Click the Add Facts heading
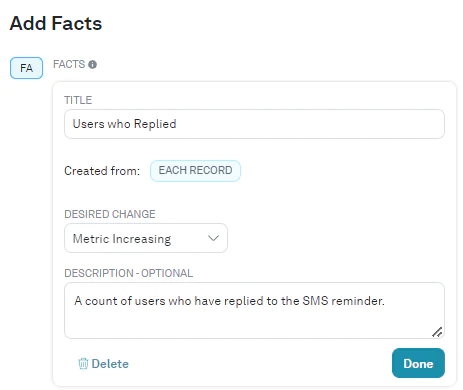 tap(56, 23)
